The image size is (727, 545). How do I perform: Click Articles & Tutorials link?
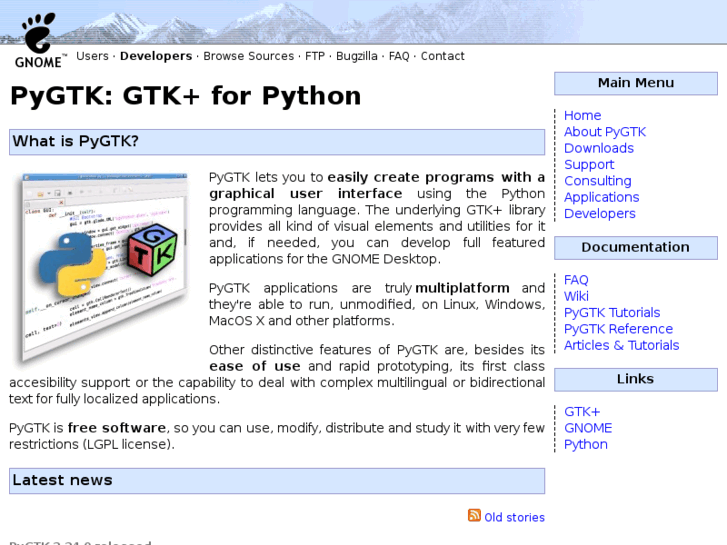coord(621,346)
